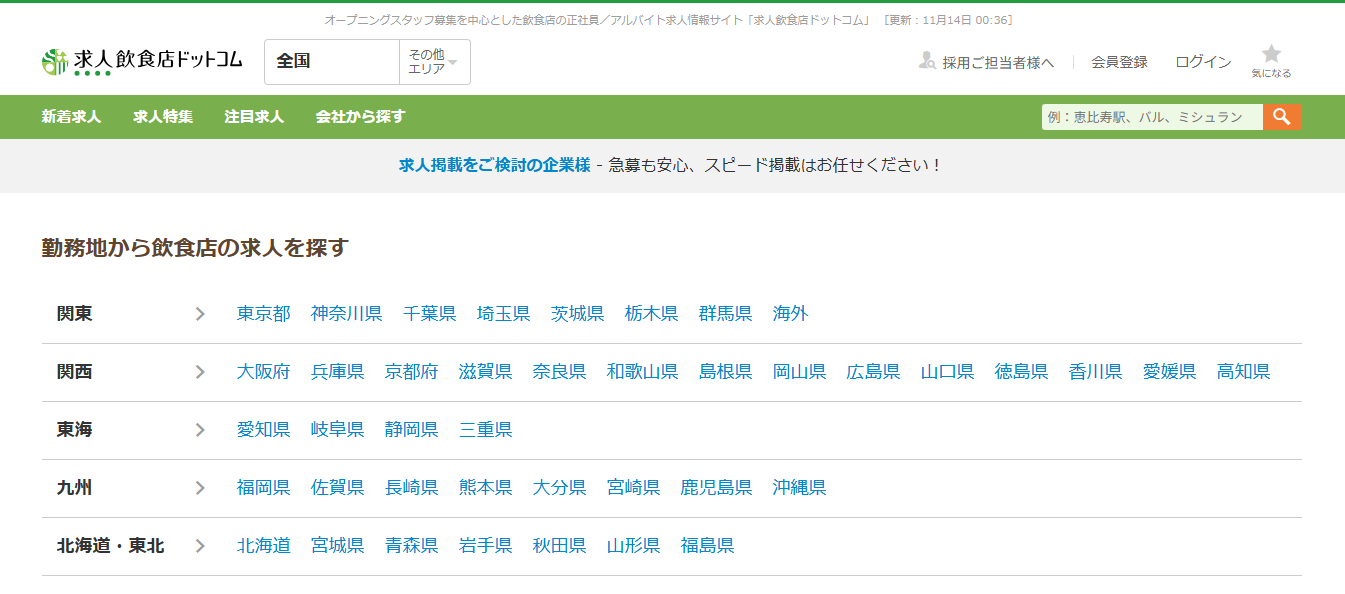Expand the 九州 region chevron arrow
Viewport: 1345px width, 594px height.
(200, 488)
